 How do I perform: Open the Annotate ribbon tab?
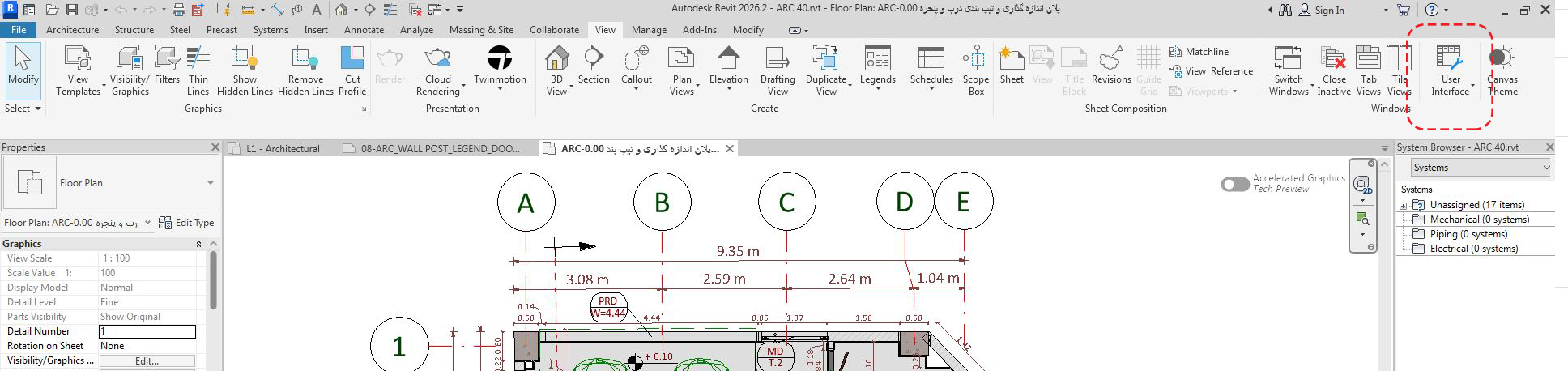point(364,30)
